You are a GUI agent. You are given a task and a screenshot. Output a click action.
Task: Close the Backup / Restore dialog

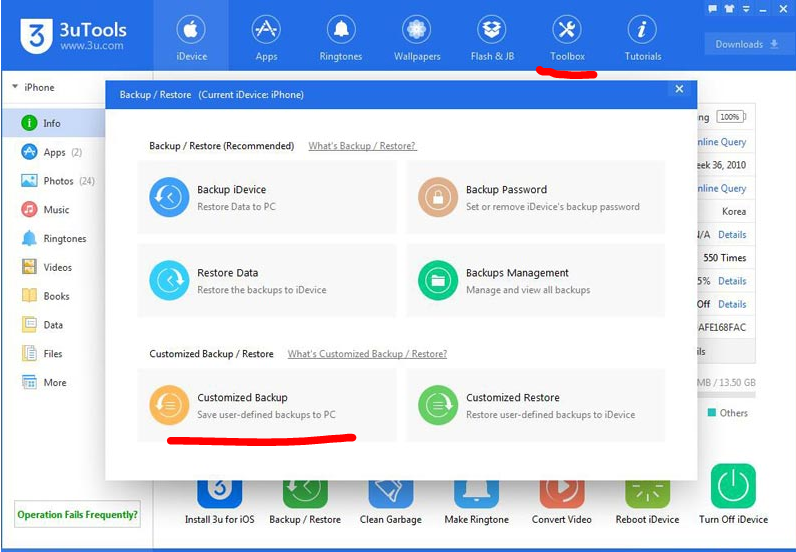(x=679, y=89)
